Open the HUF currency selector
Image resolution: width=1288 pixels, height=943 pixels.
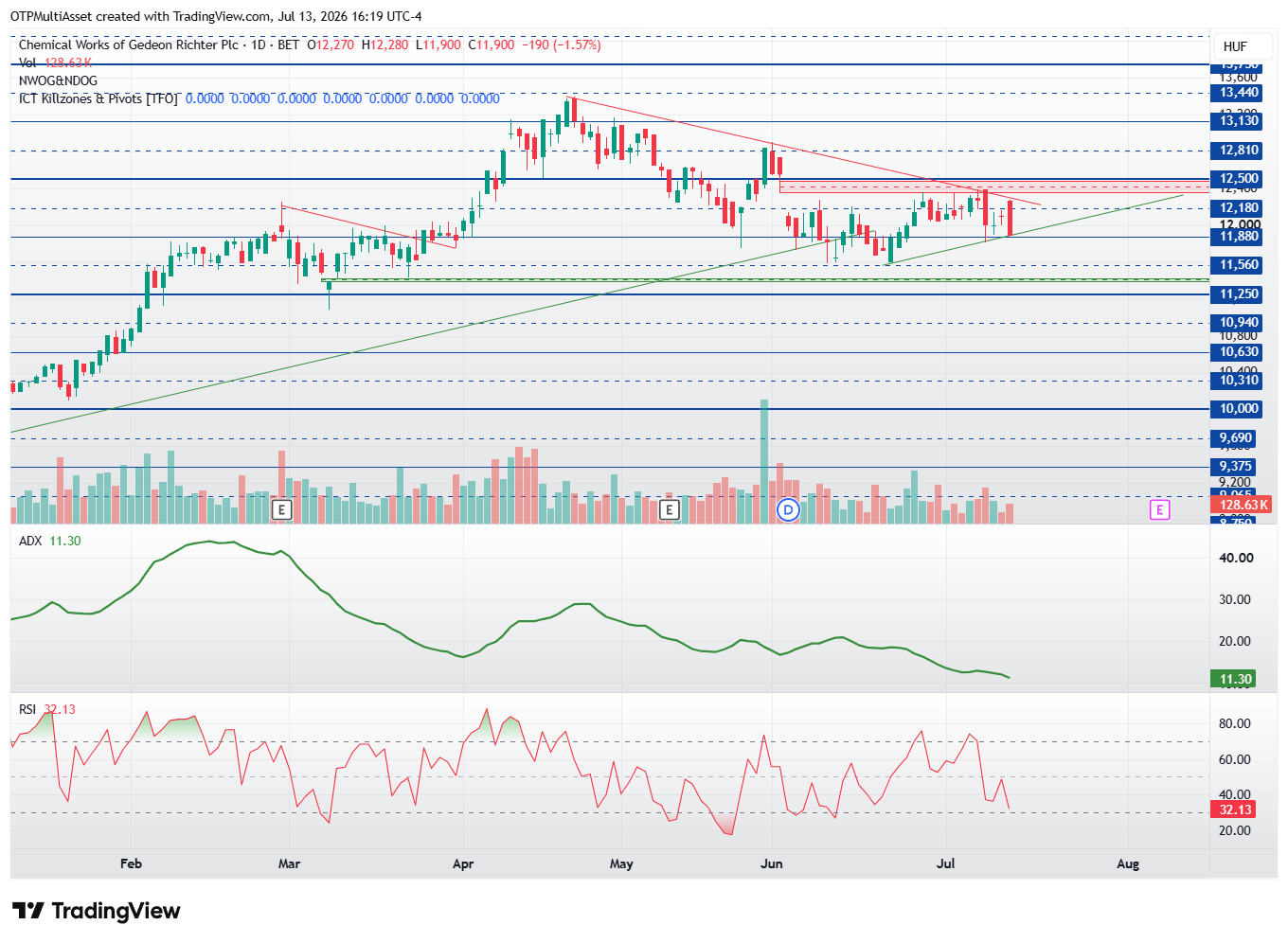pos(1235,46)
